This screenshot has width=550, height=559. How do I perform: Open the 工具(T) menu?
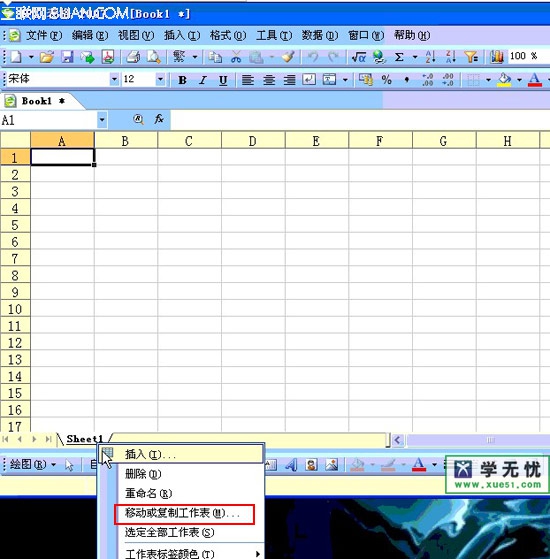click(274, 36)
